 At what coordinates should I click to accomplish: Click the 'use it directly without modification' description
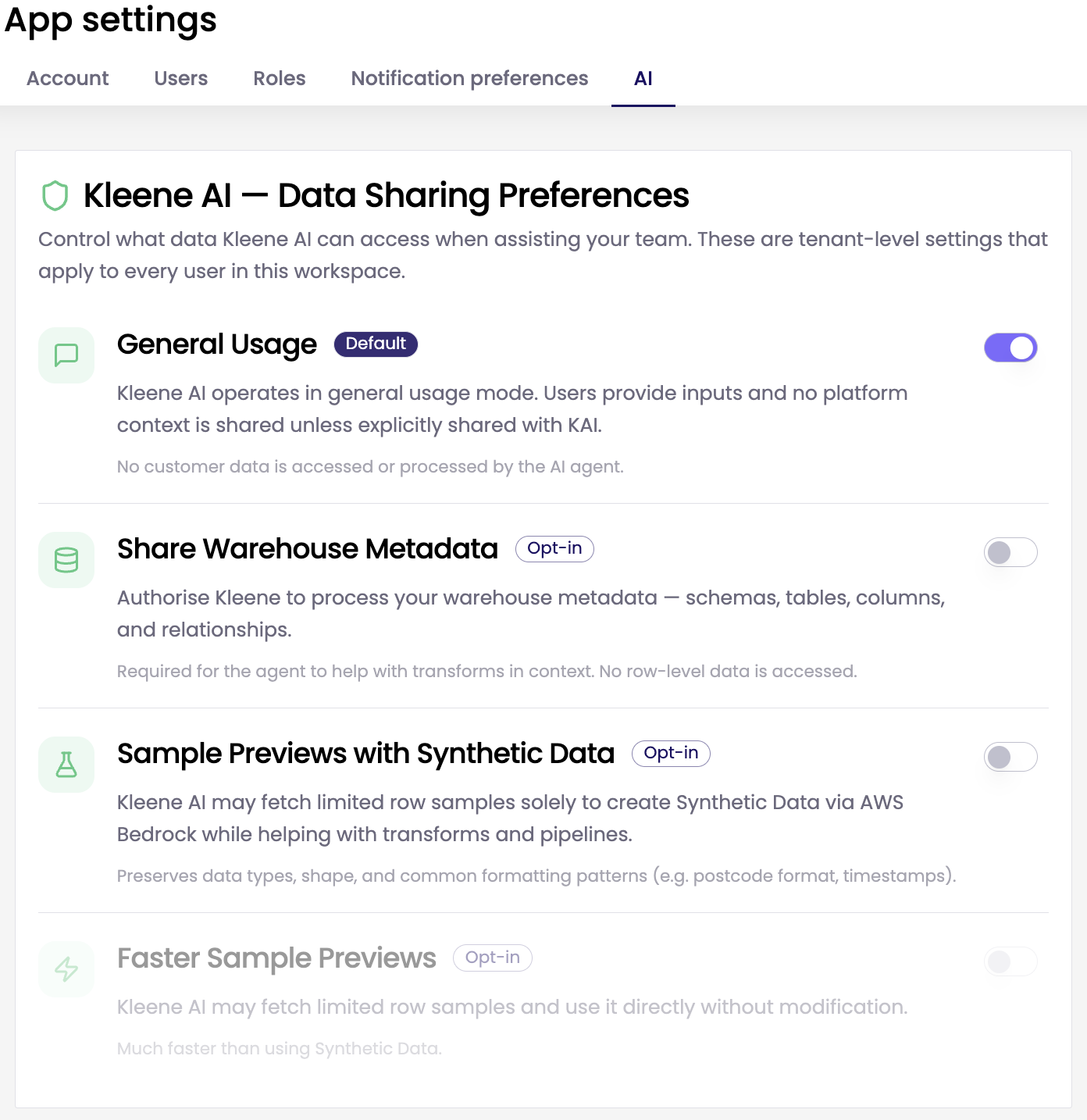click(x=512, y=1008)
